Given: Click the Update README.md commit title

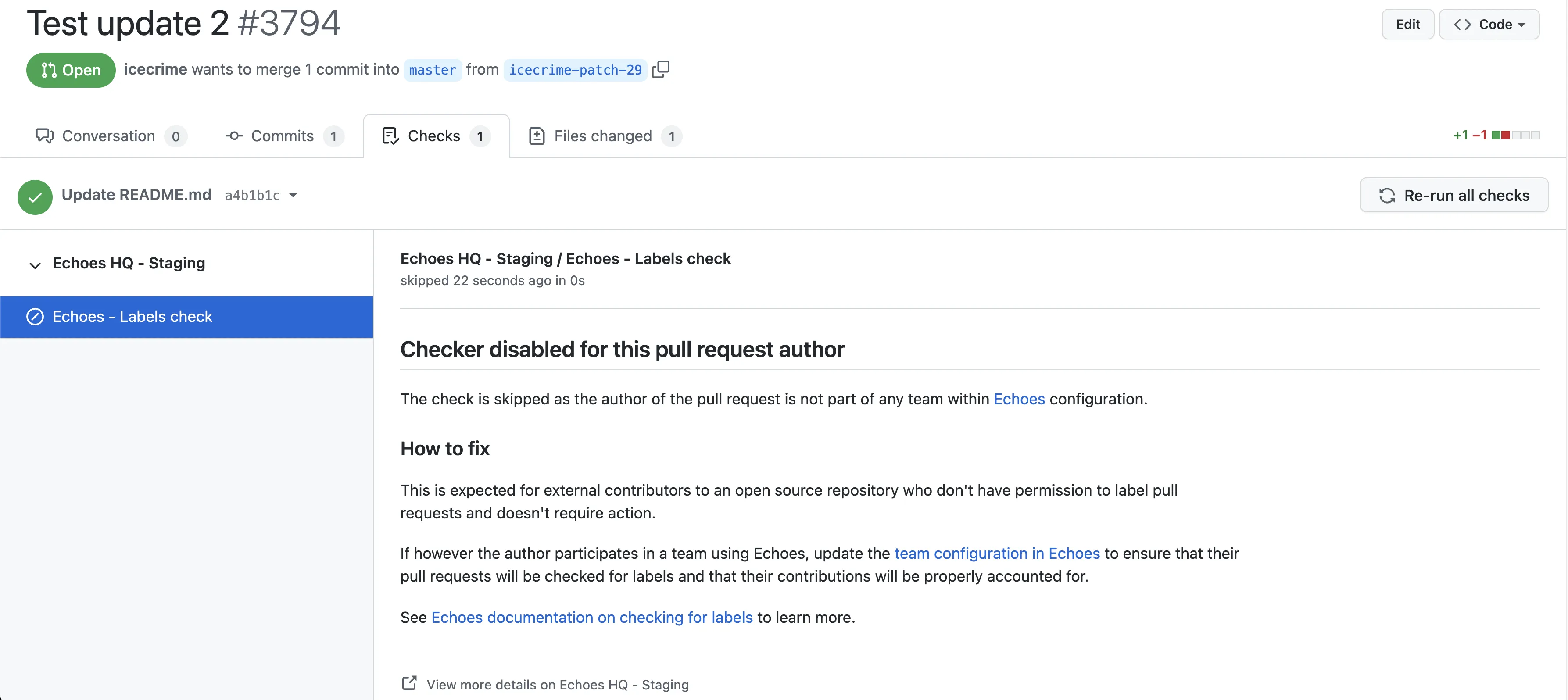Looking at the screenshot, I should [x=136, y=195].
